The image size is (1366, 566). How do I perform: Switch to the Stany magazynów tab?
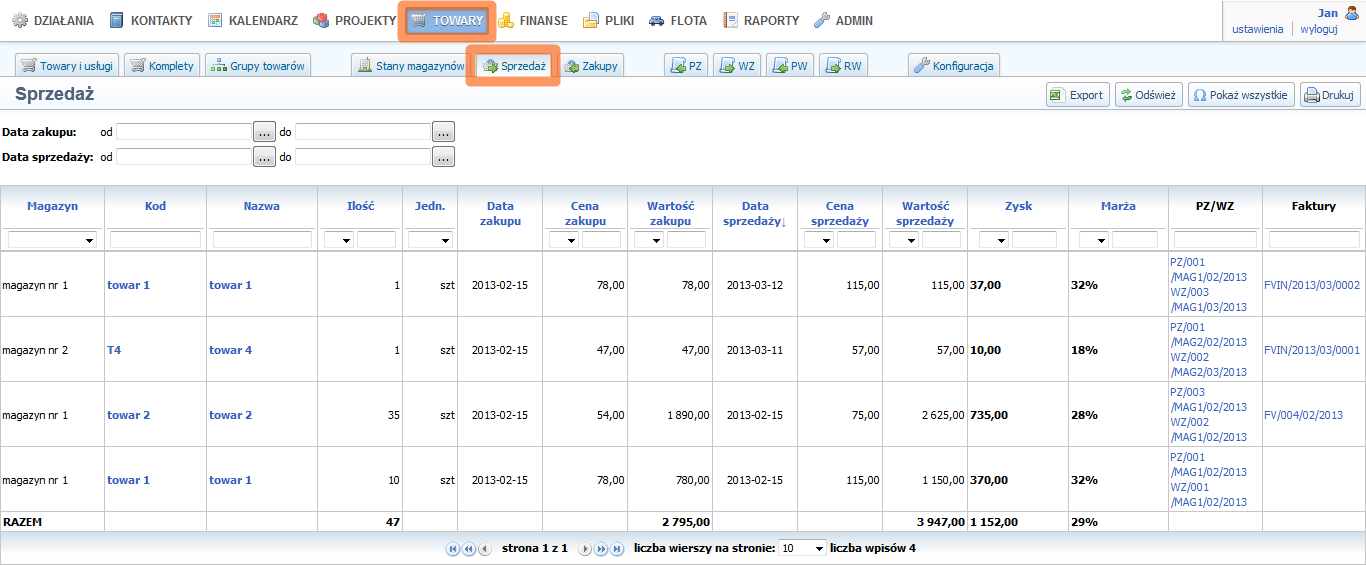point(411,66)
